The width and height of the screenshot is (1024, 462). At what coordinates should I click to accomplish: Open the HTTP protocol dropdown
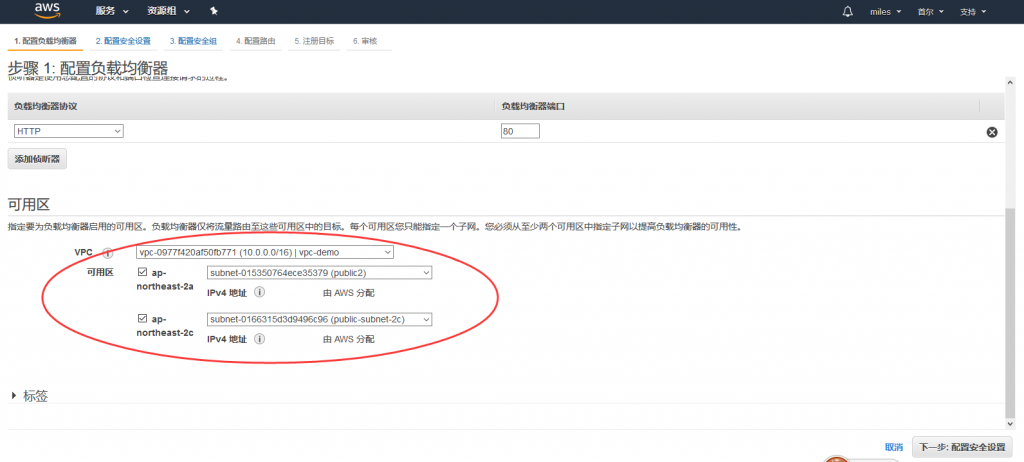click(69, 131)
